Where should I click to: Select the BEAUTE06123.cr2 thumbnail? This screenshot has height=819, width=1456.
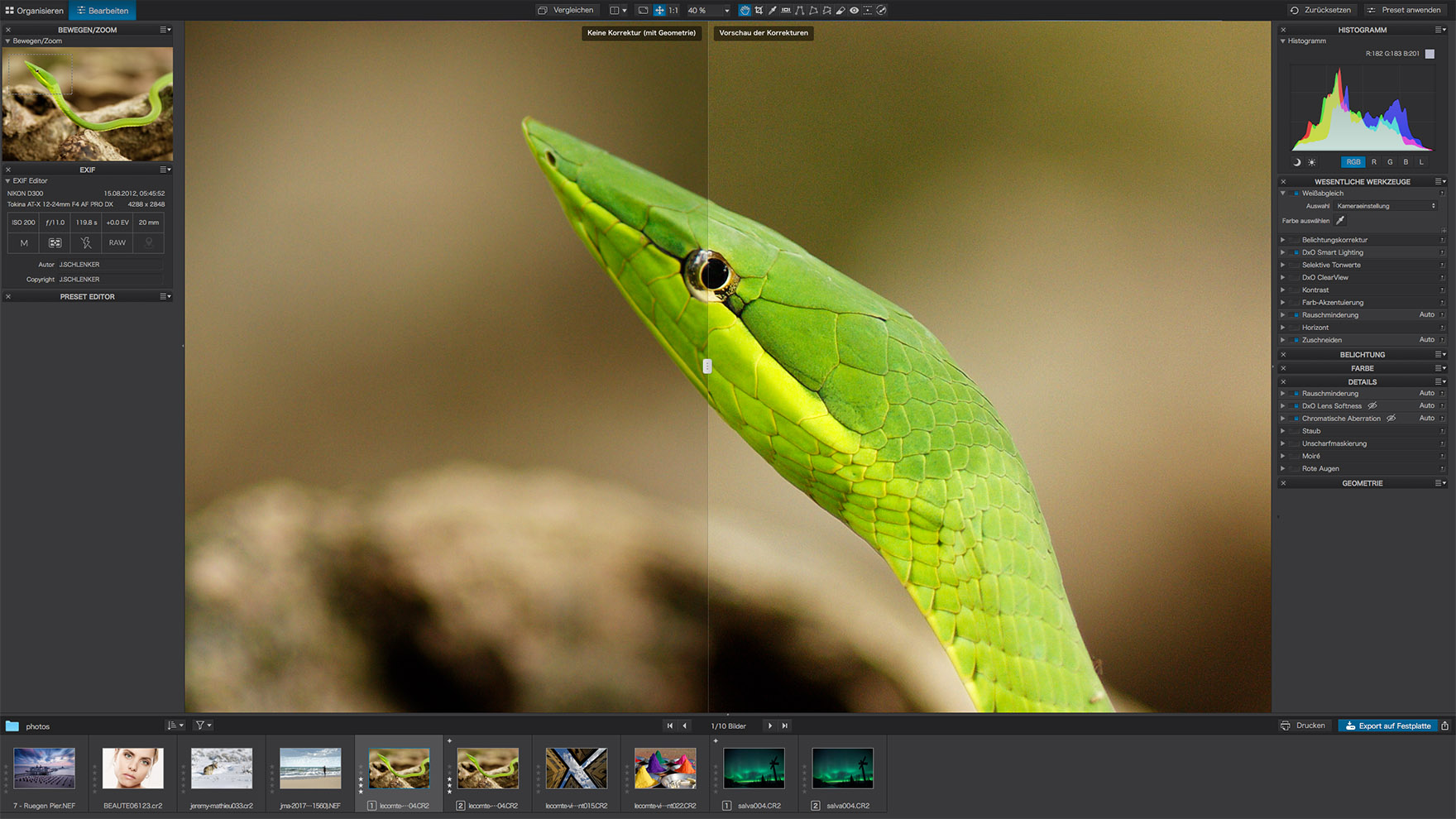pos(132,769)
